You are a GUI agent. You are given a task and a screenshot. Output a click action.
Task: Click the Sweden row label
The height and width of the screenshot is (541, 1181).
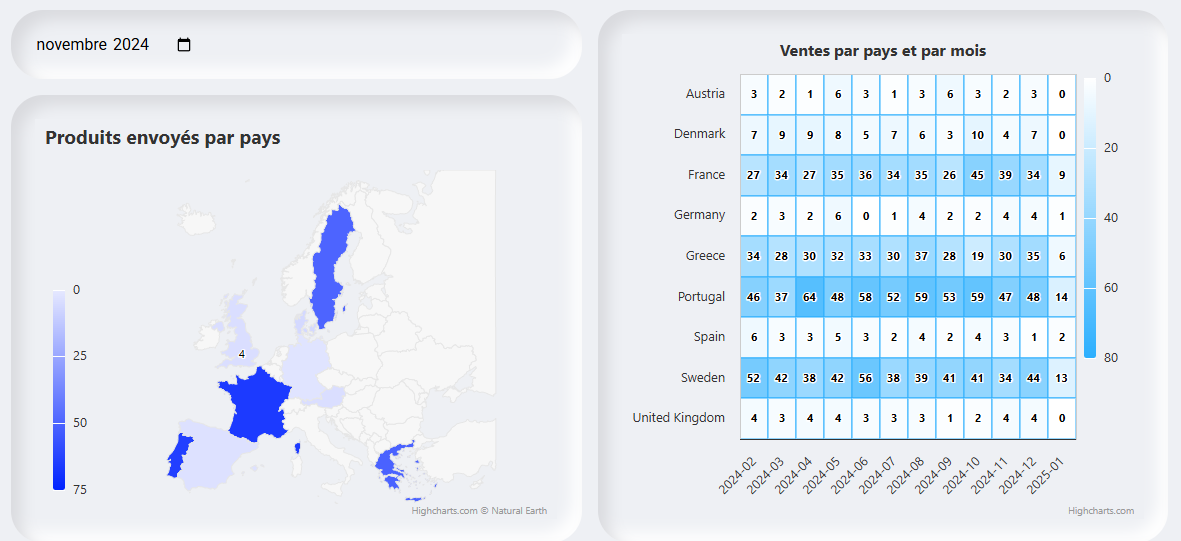pyautogui.click(x=703, y=377)
